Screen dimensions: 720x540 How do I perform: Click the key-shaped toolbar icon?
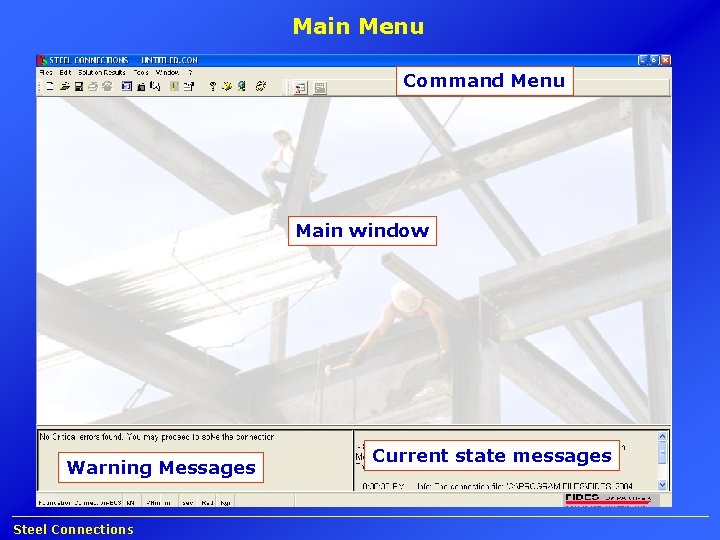(213, 86)
